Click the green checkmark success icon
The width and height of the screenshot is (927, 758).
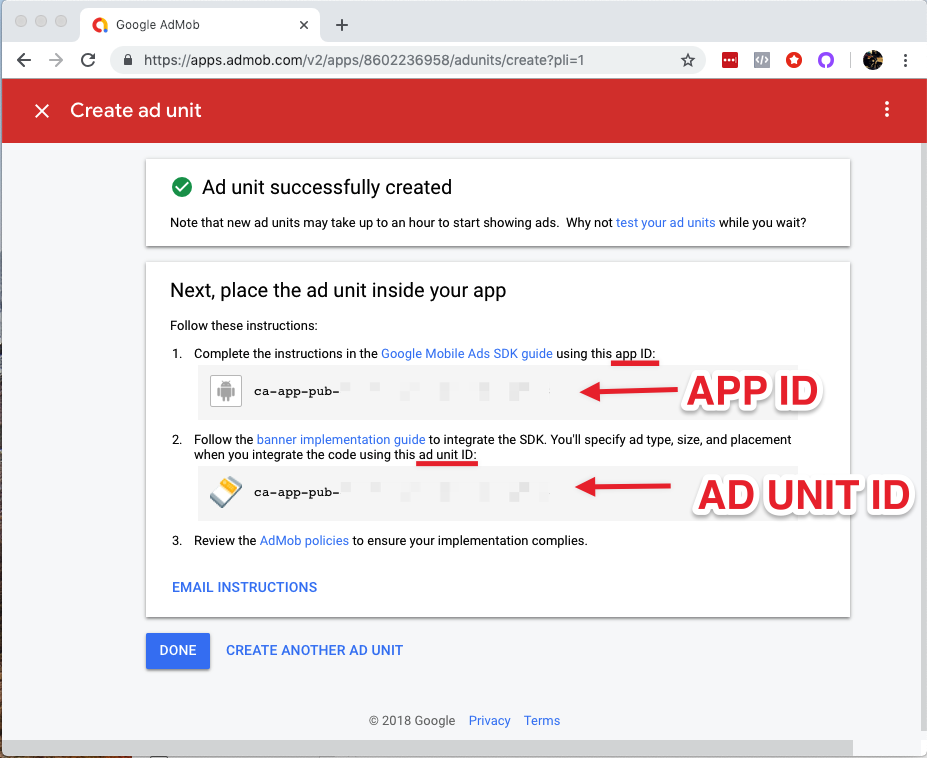(x=181, y=187)
